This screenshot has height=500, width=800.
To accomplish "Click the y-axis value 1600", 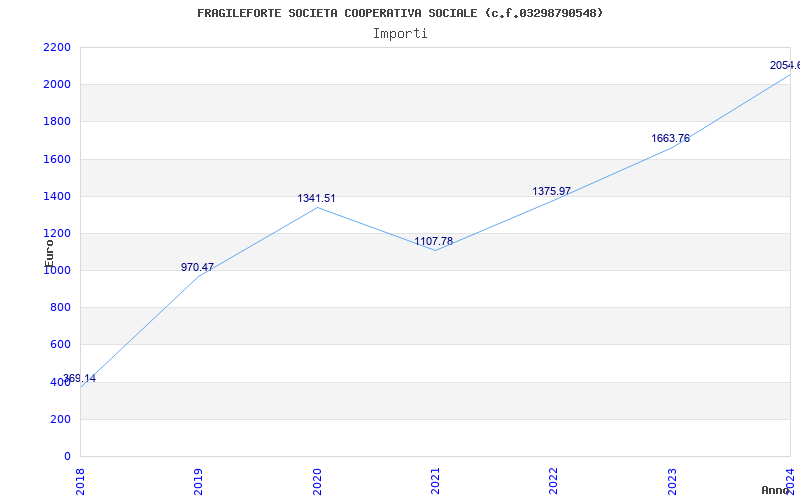I will (57, 159).
